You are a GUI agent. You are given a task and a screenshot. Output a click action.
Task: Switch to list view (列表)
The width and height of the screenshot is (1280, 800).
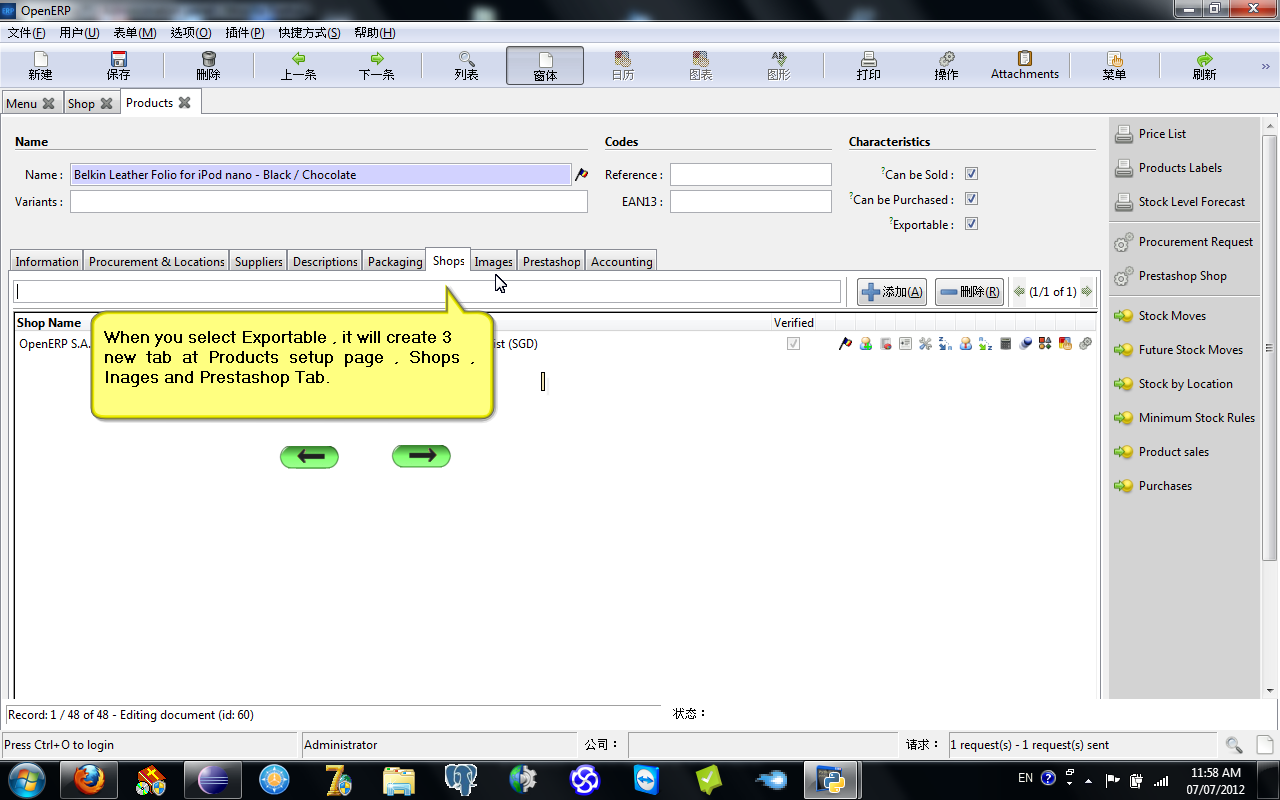coord(466,66)
